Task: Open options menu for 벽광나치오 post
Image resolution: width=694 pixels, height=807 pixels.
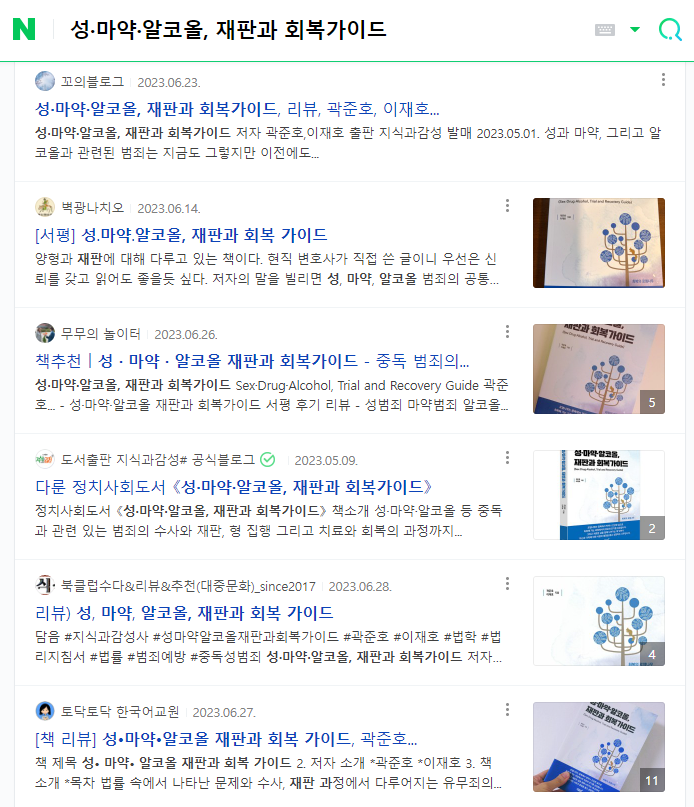Action: (507, 206)
